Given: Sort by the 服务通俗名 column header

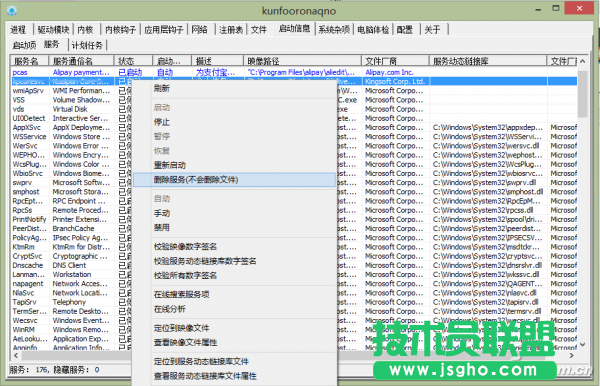Looking at the screenshot, I should tap(82, 61).
